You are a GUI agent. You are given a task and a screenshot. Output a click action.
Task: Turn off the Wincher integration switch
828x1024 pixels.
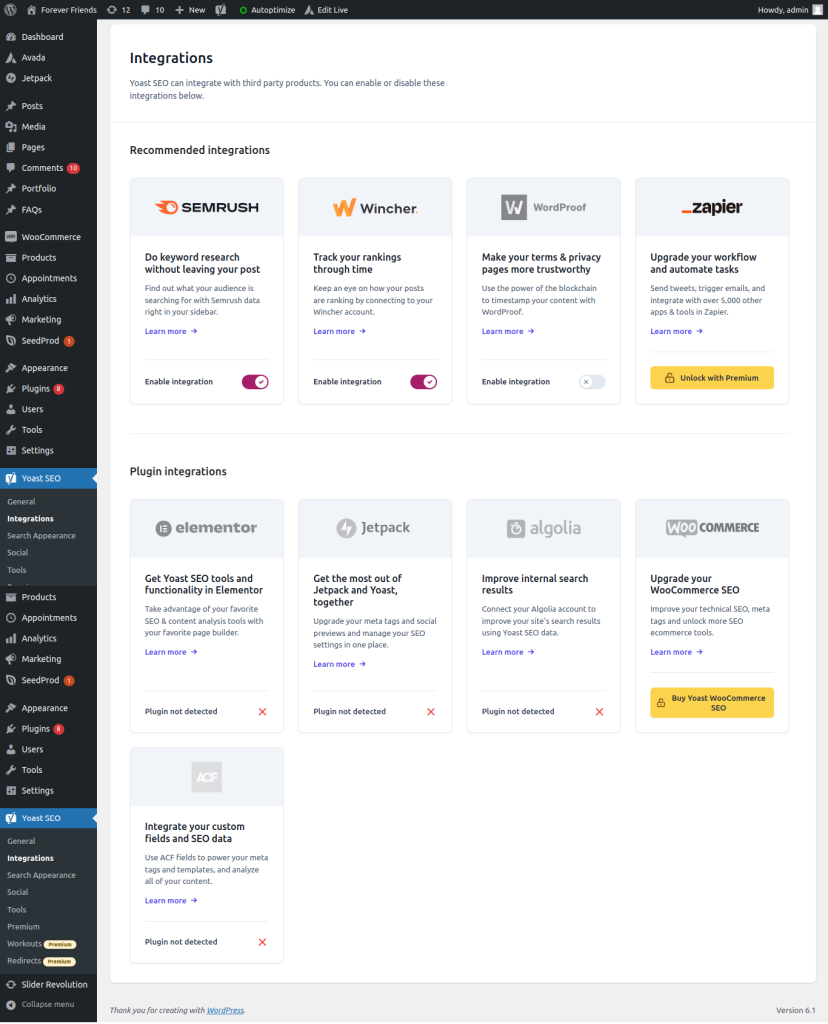(x=423, y=382)
